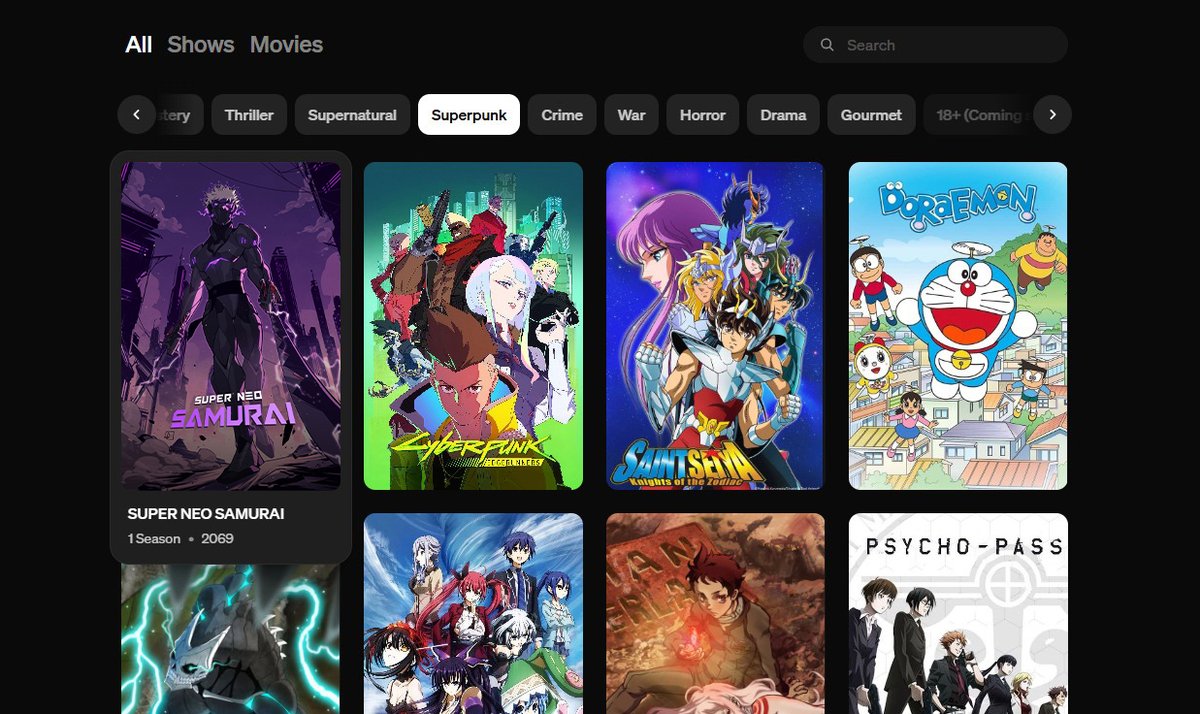Viewport: 1200px width, 714px height.
Task: Filter by the Supernatural genre chip
Action: pos(352,115)
